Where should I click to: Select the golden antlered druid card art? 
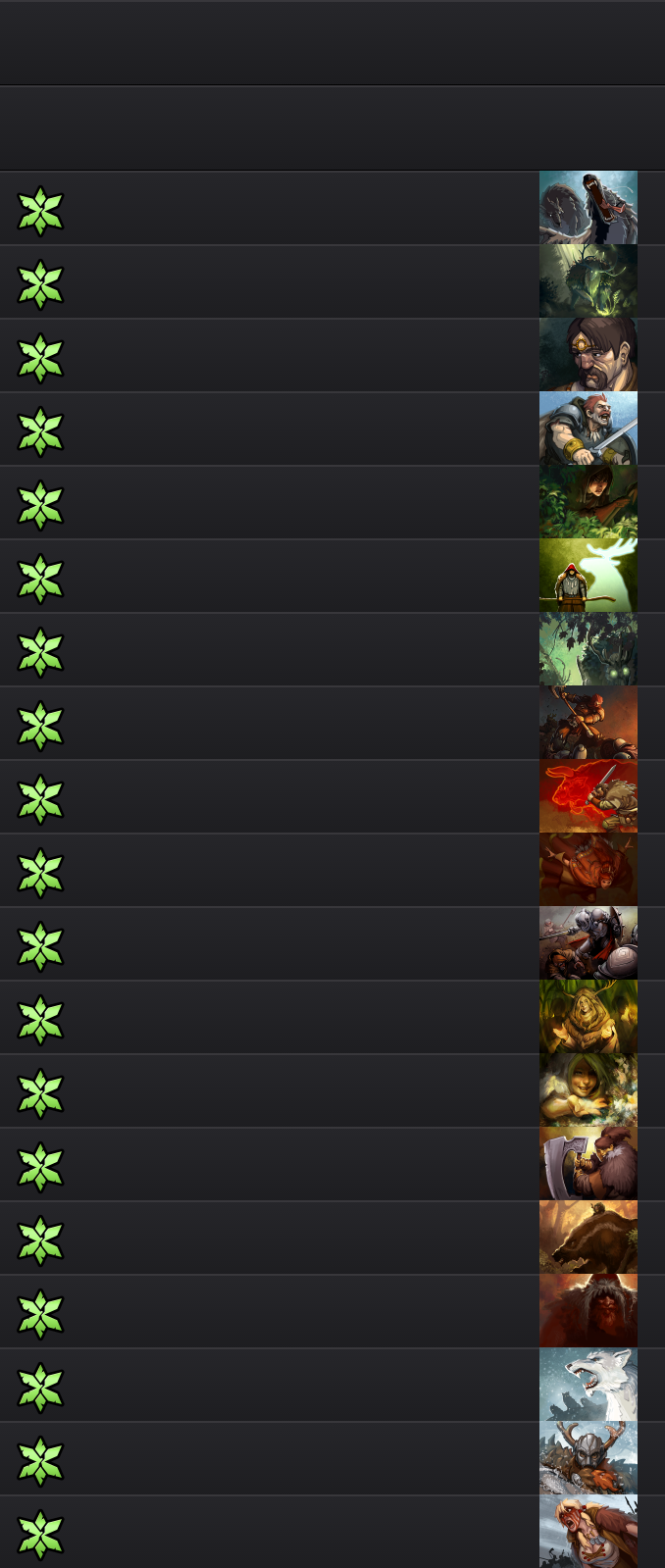[588, 1017]
